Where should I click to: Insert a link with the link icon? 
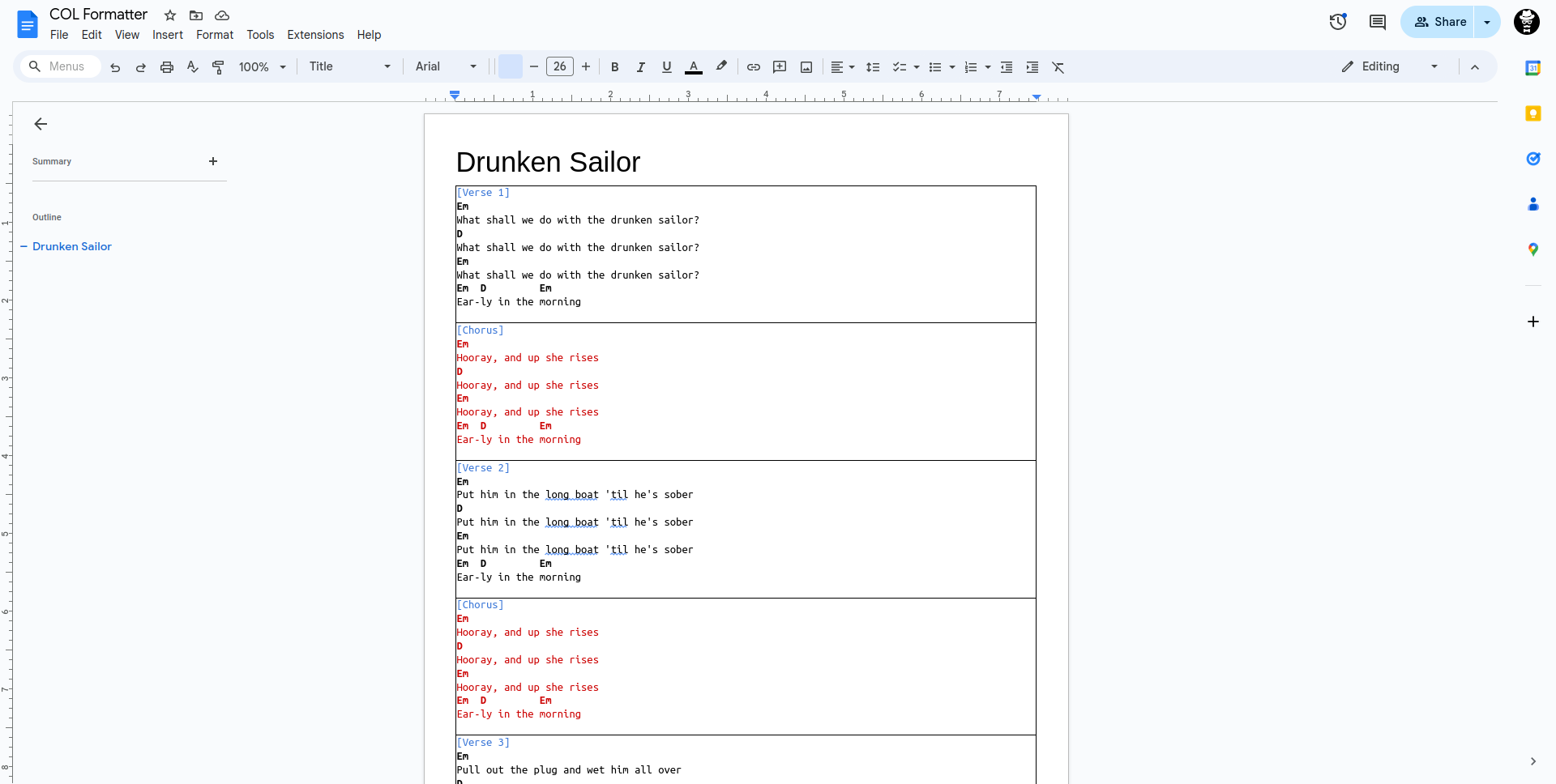coord(754,67)
